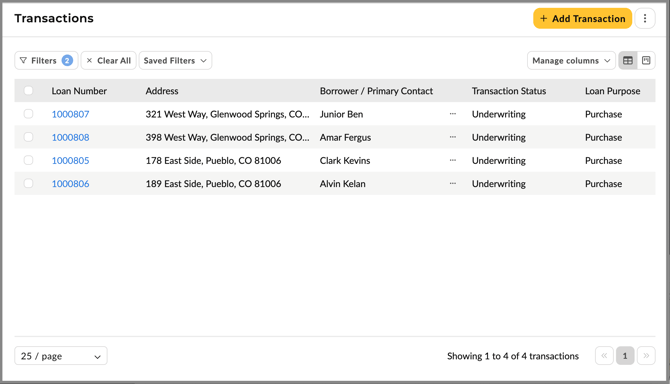670x384 pixels.
Task: Click borrower name Alvin Kelan
Action: pyautogui.click(x=343, y=183)
